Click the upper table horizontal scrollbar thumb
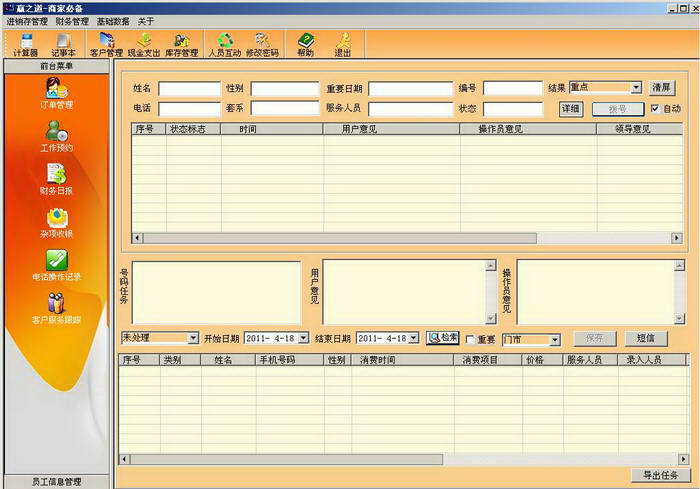The width and height of the screenshot is (700, 489). point(340,238)
